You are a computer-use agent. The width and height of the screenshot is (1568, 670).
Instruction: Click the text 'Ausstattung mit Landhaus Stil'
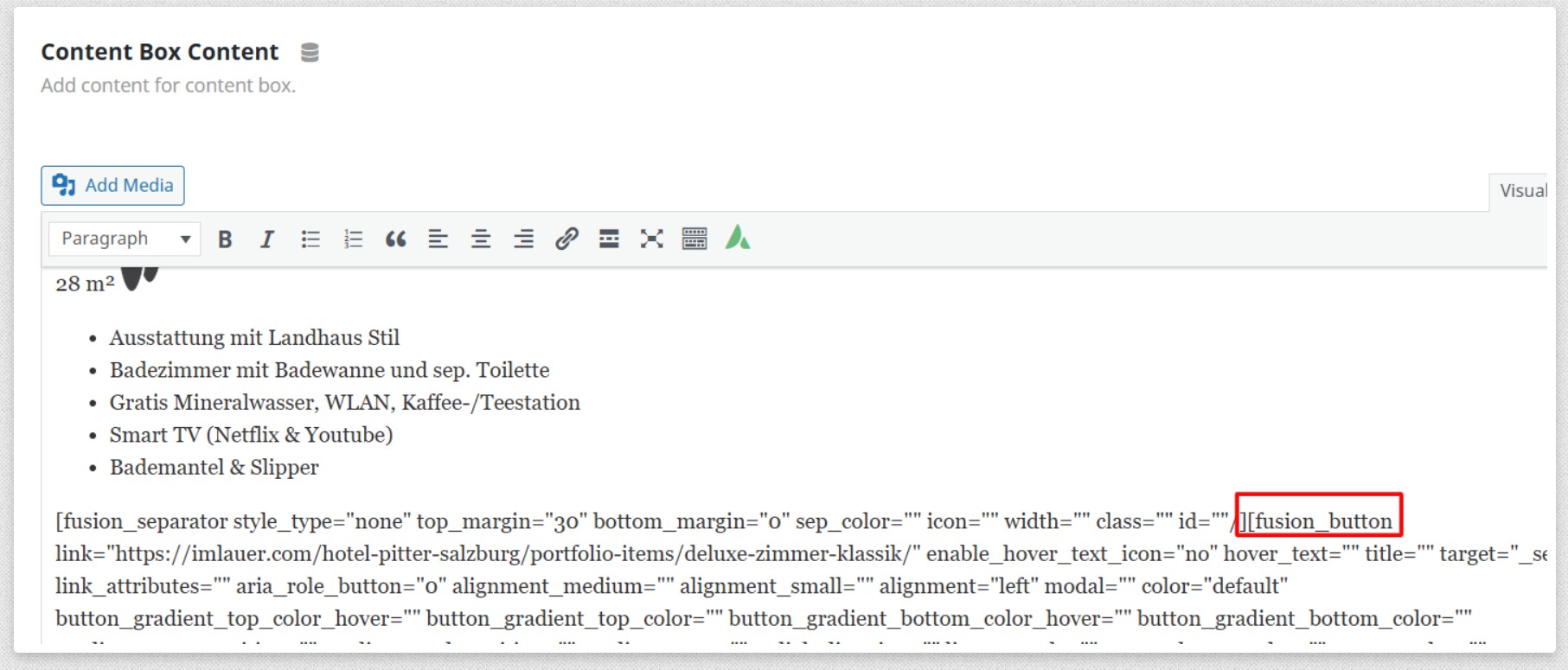click(254, 338)
